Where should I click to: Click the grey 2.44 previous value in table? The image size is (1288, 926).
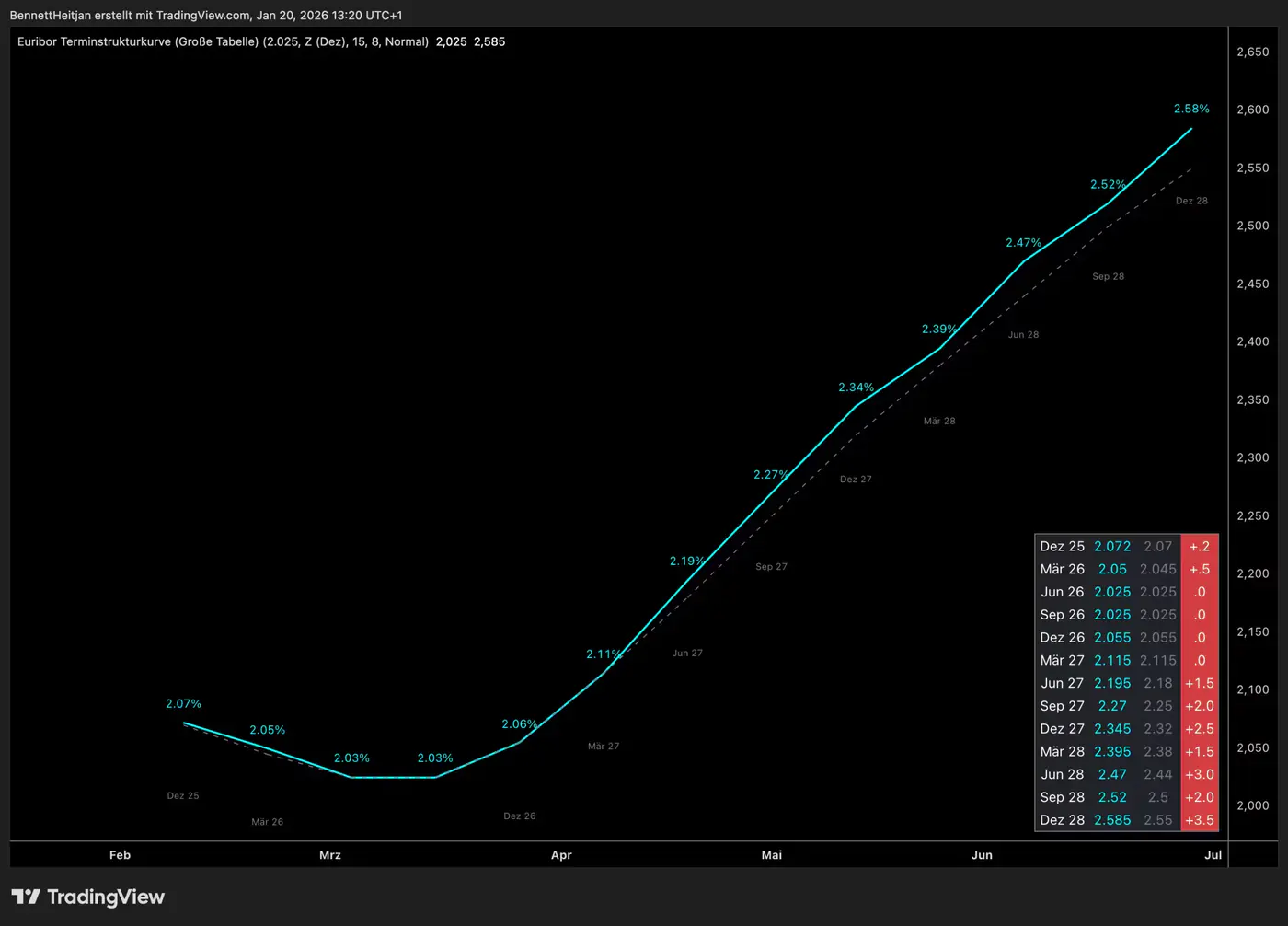click(1158, 774)
